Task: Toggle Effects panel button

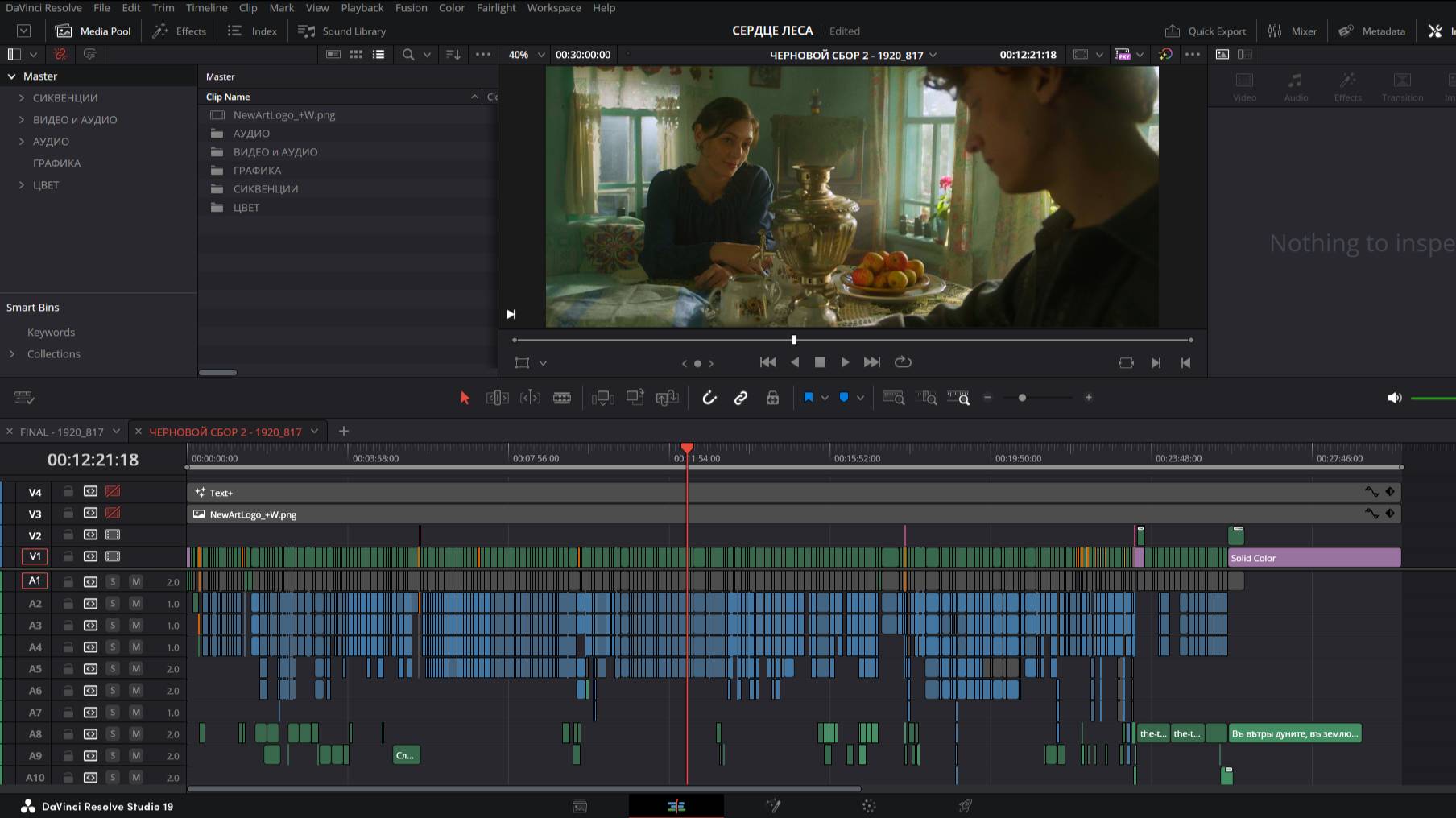Action: coord(180,31)
